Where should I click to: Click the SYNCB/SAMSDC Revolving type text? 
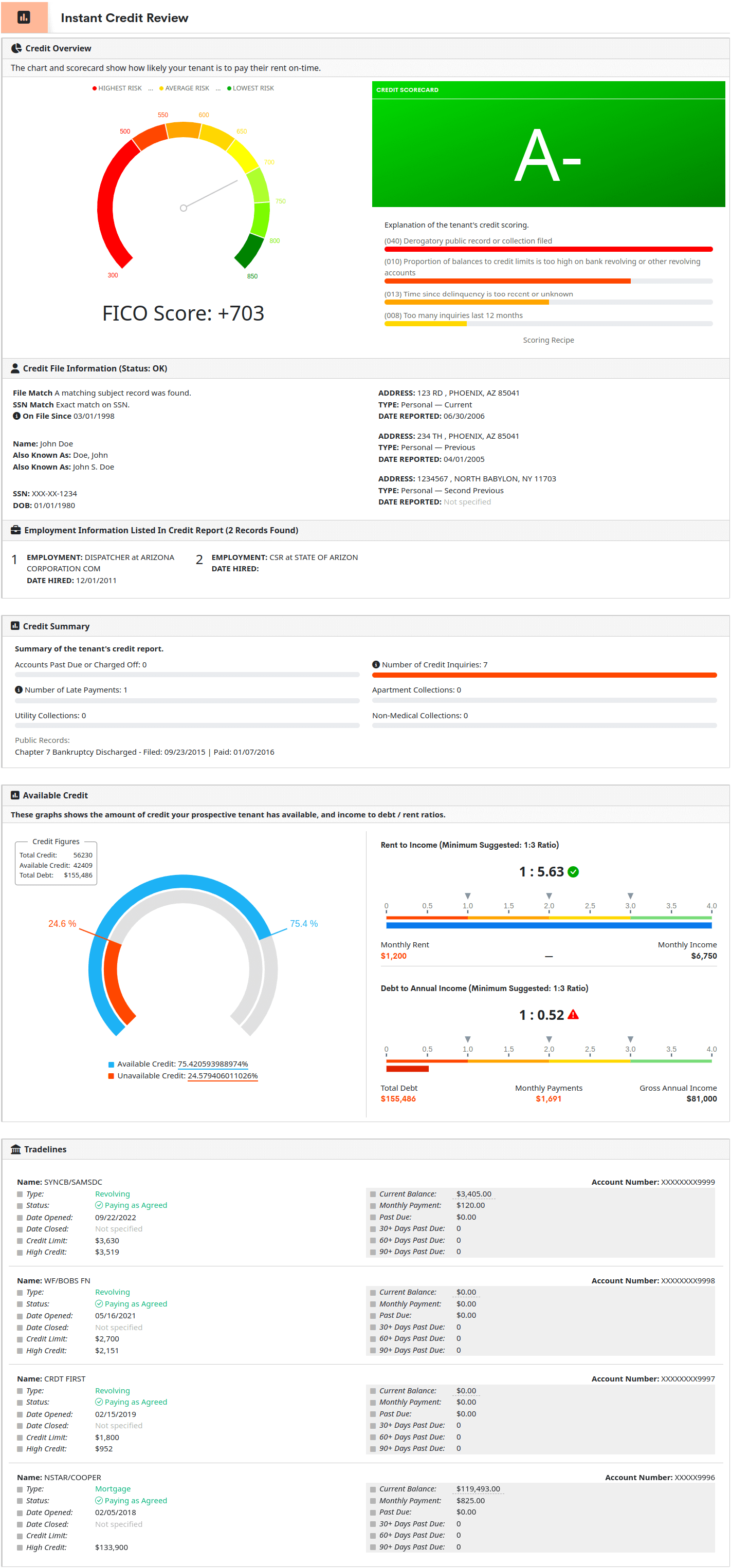pos(113,1194)
